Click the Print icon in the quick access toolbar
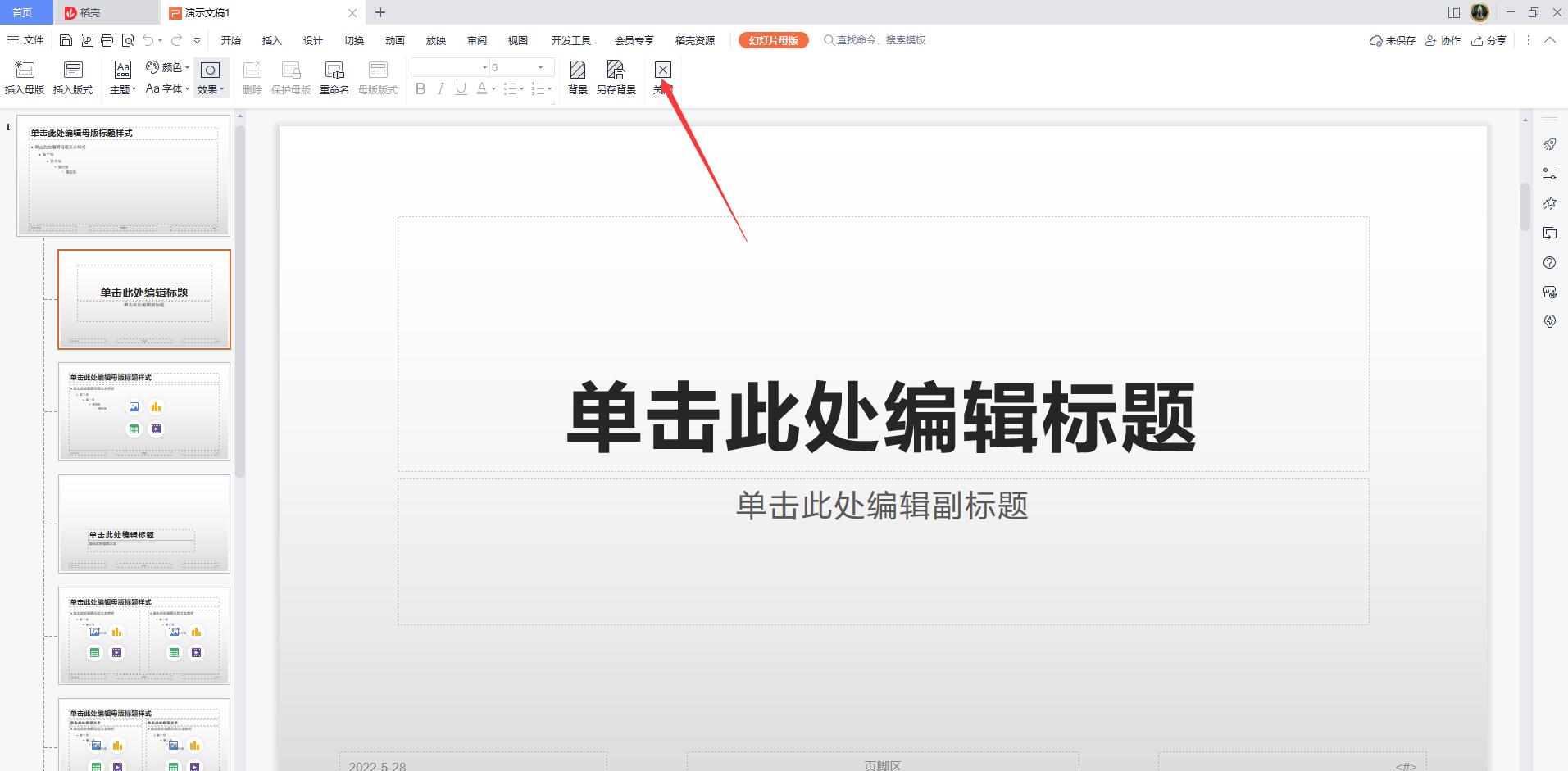Image resolution: width=1568 pixels, height=771 pixels. (x=107, y=40)
